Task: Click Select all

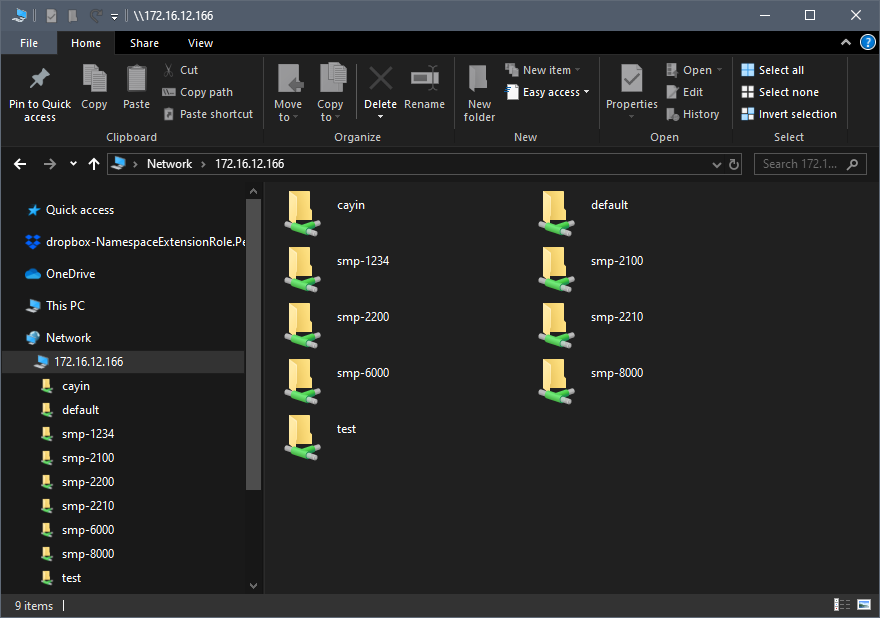Action: point(772,70)
